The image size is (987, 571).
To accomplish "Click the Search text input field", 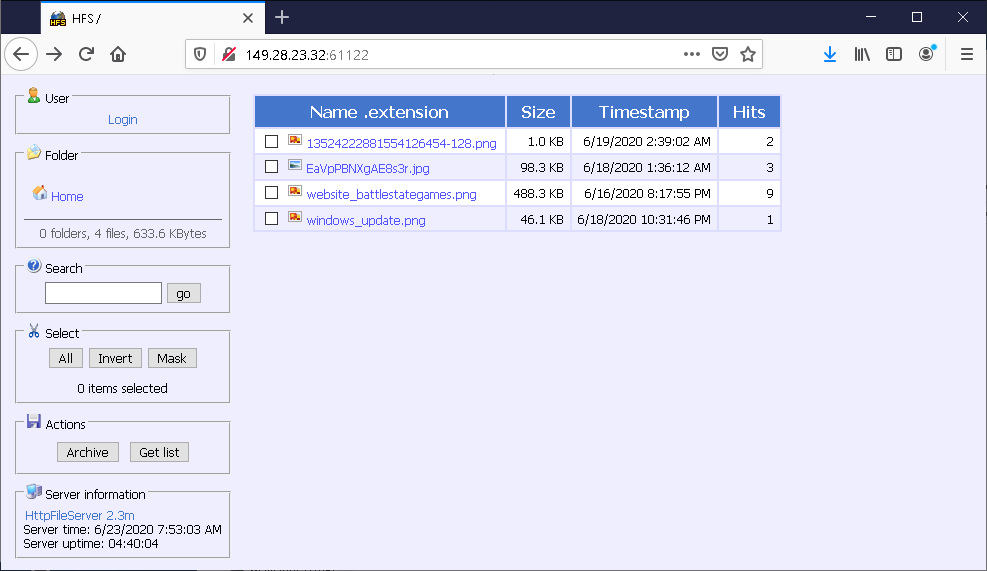I will tap(103, 293).
